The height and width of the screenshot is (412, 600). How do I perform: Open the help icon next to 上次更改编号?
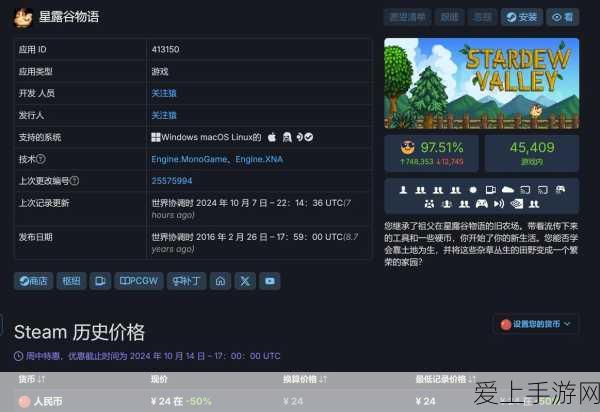click(75, 181)
